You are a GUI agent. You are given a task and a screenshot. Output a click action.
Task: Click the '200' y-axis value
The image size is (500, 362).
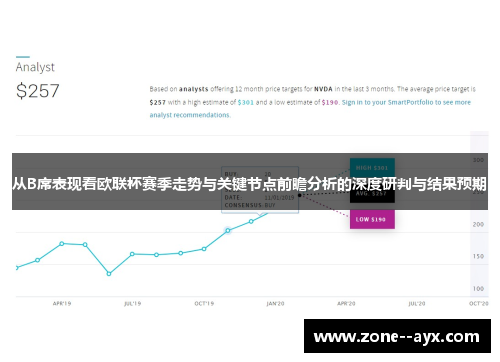[x=478, y=224]
